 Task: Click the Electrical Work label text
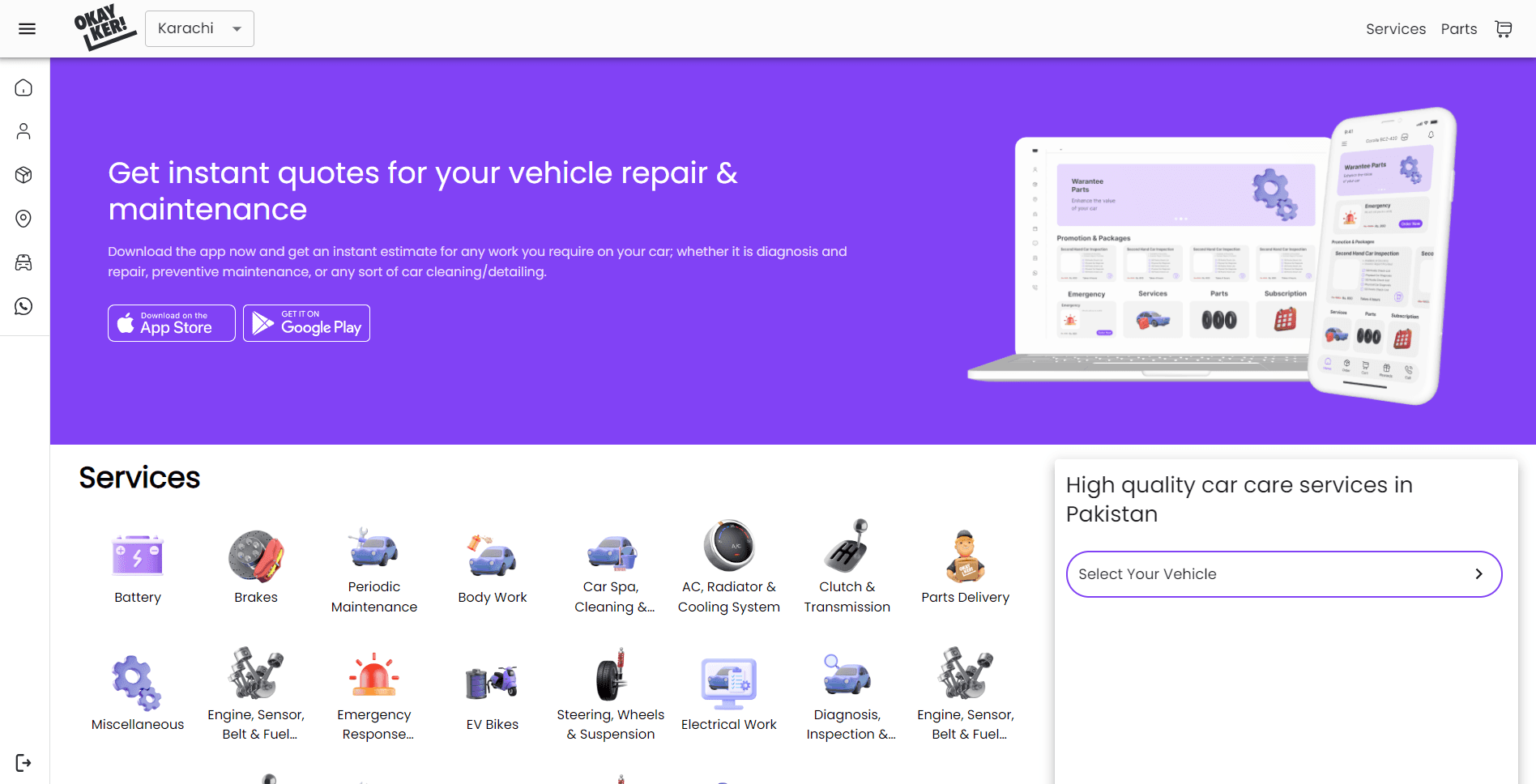[729, 725]
